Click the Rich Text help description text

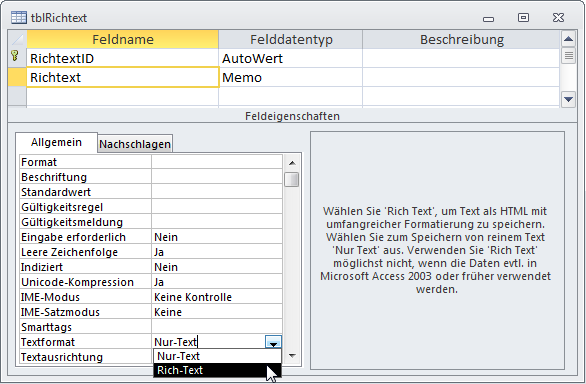(x=435, y=250)
